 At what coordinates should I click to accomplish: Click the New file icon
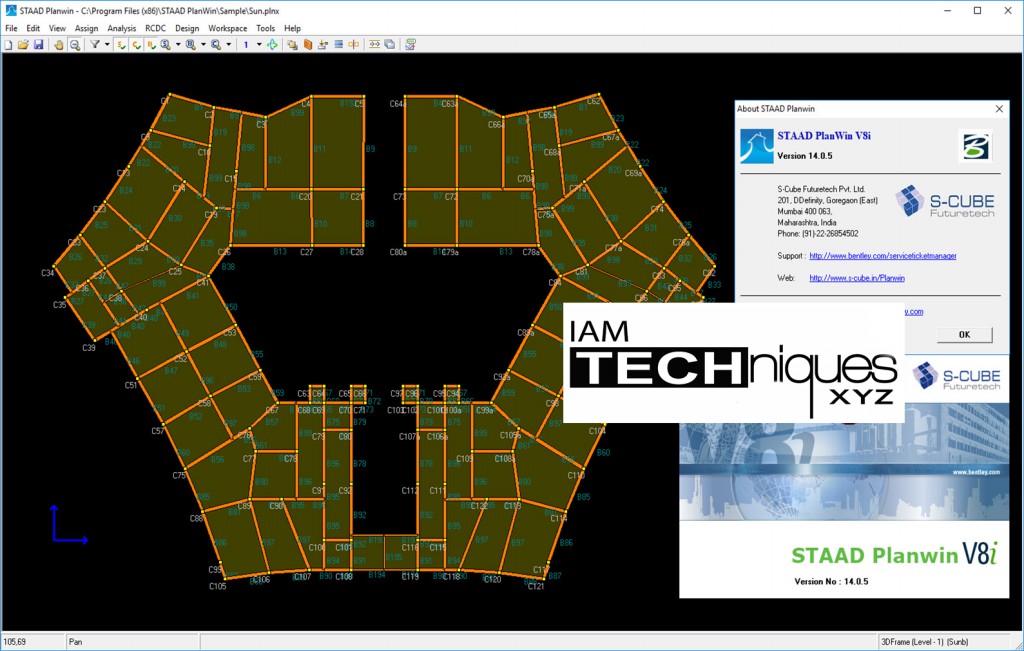tap(8, 44)
